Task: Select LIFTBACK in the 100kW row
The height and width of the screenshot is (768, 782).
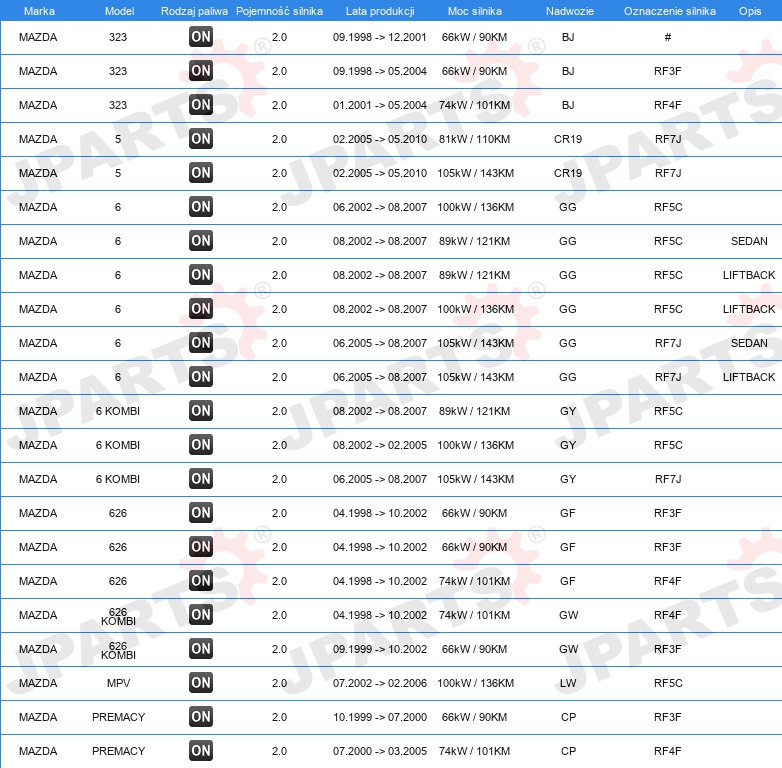Action: (x=749, y=309)
